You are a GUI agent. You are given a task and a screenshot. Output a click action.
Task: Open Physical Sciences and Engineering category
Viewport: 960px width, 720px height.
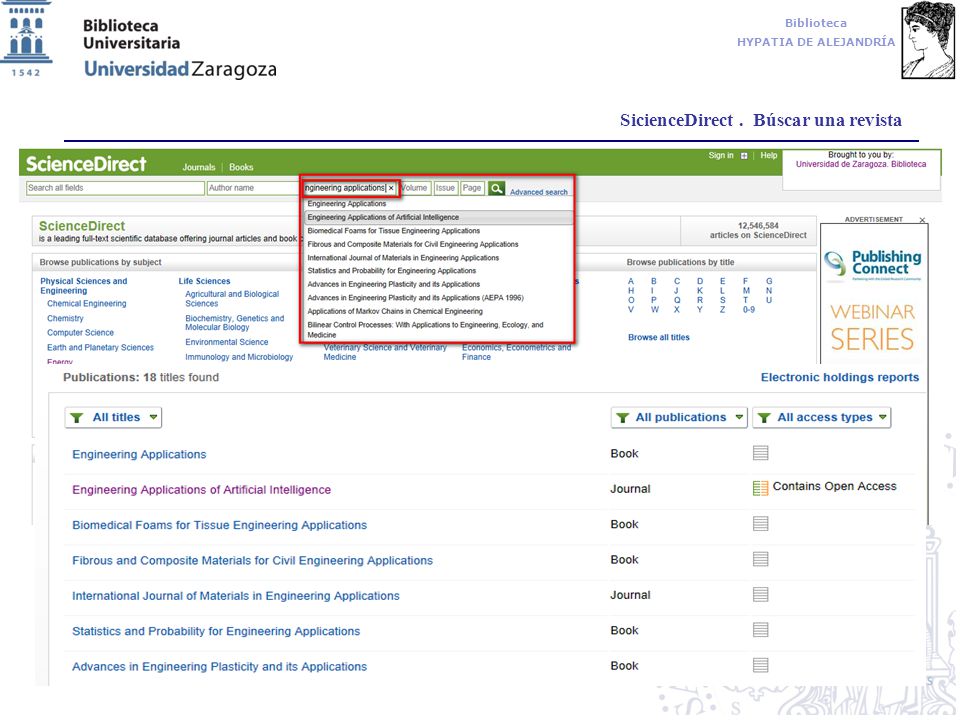point(83,286)
